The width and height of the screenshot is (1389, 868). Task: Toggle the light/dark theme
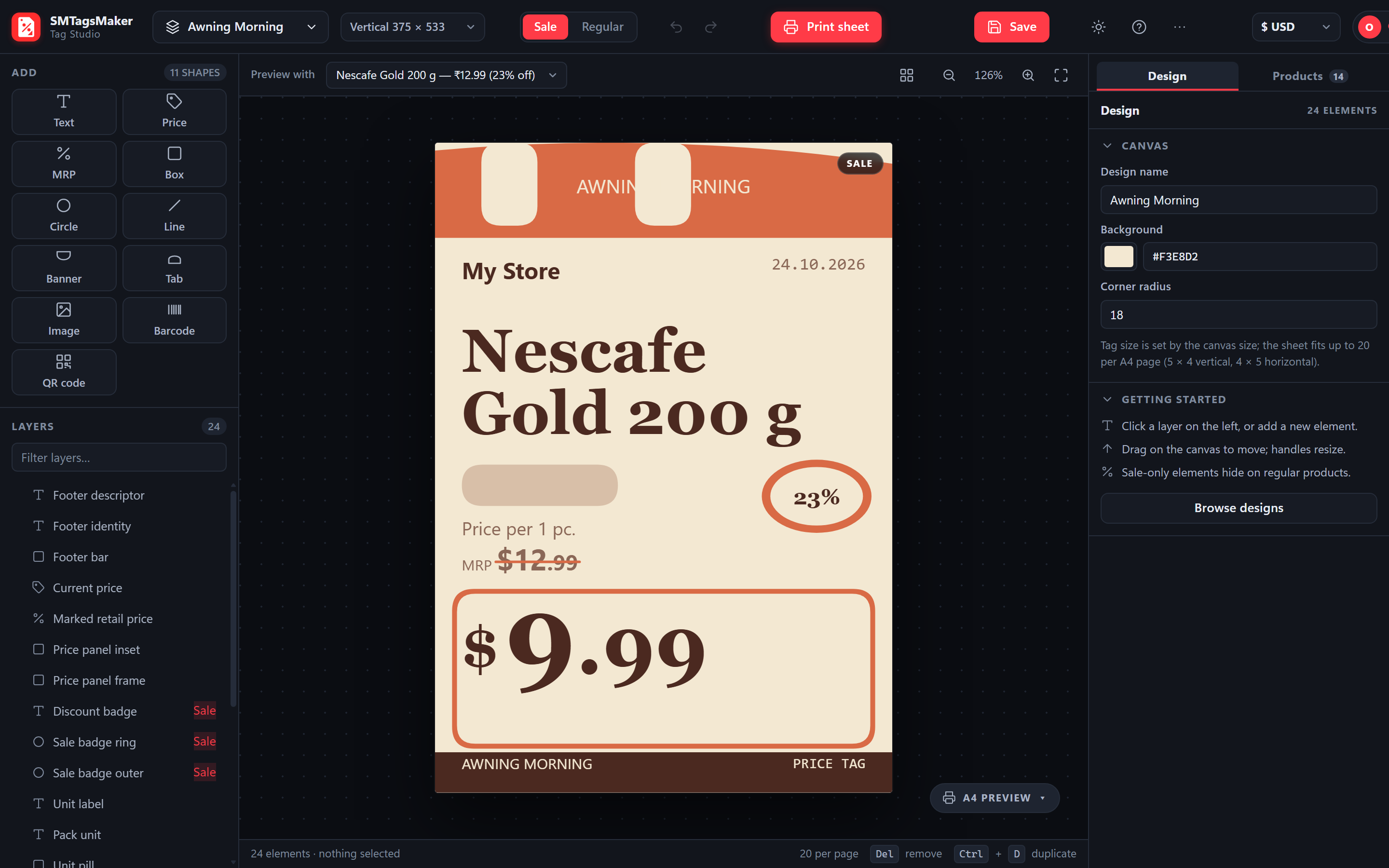click(x=1098, y=27)
